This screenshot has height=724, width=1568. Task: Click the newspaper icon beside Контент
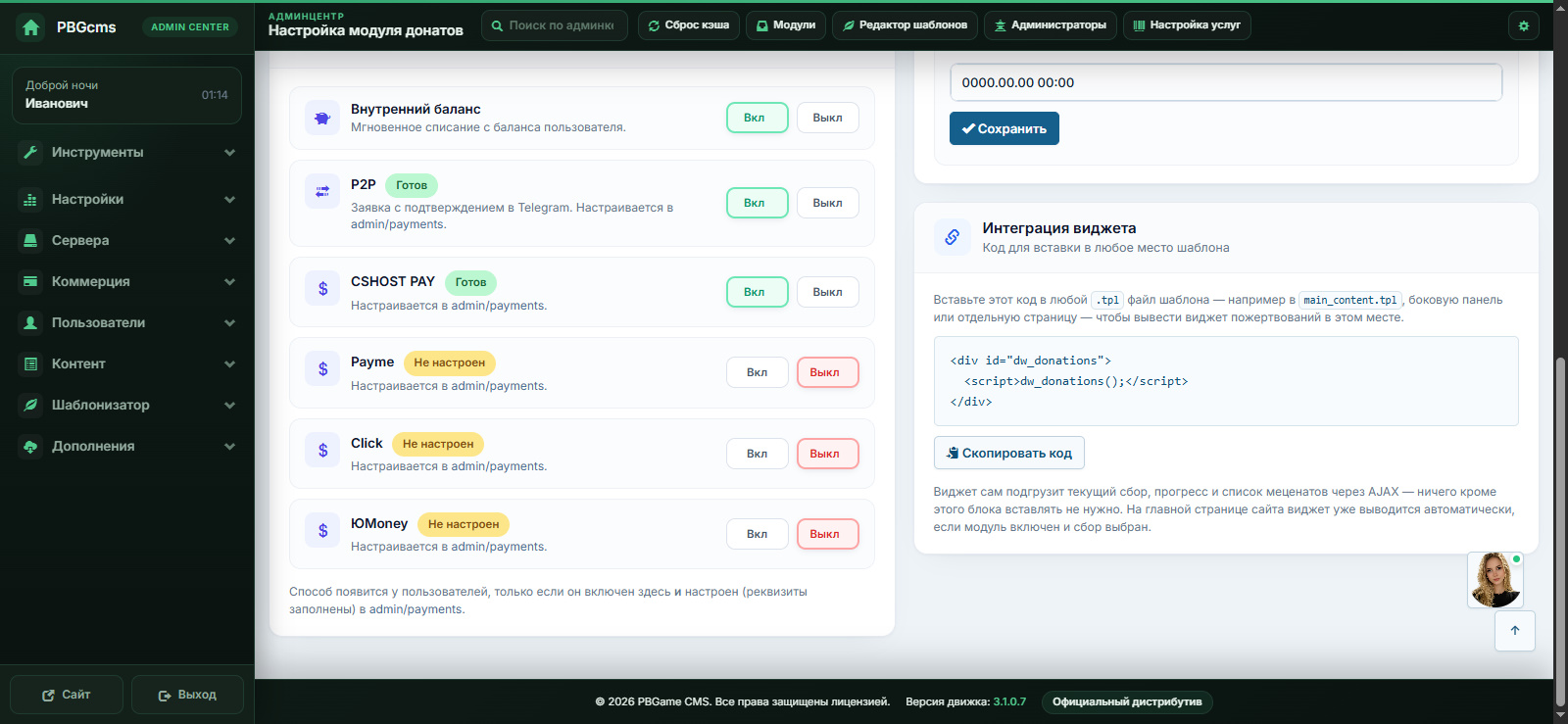tap(30, 363)
